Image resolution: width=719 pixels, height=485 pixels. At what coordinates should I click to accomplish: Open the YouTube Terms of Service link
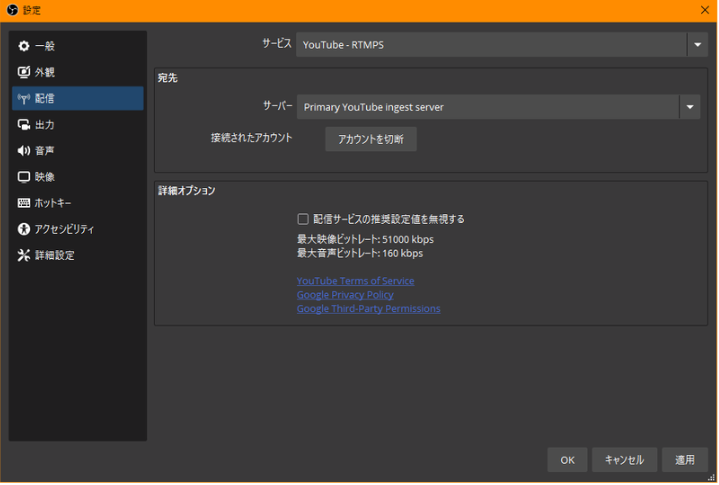(x=355, y=281)
